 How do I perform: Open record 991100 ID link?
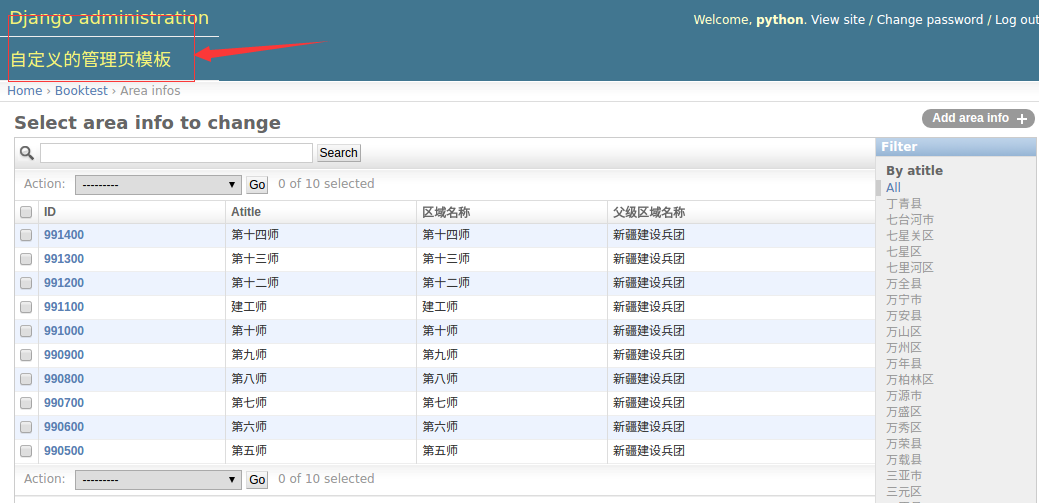click(64, 307)
